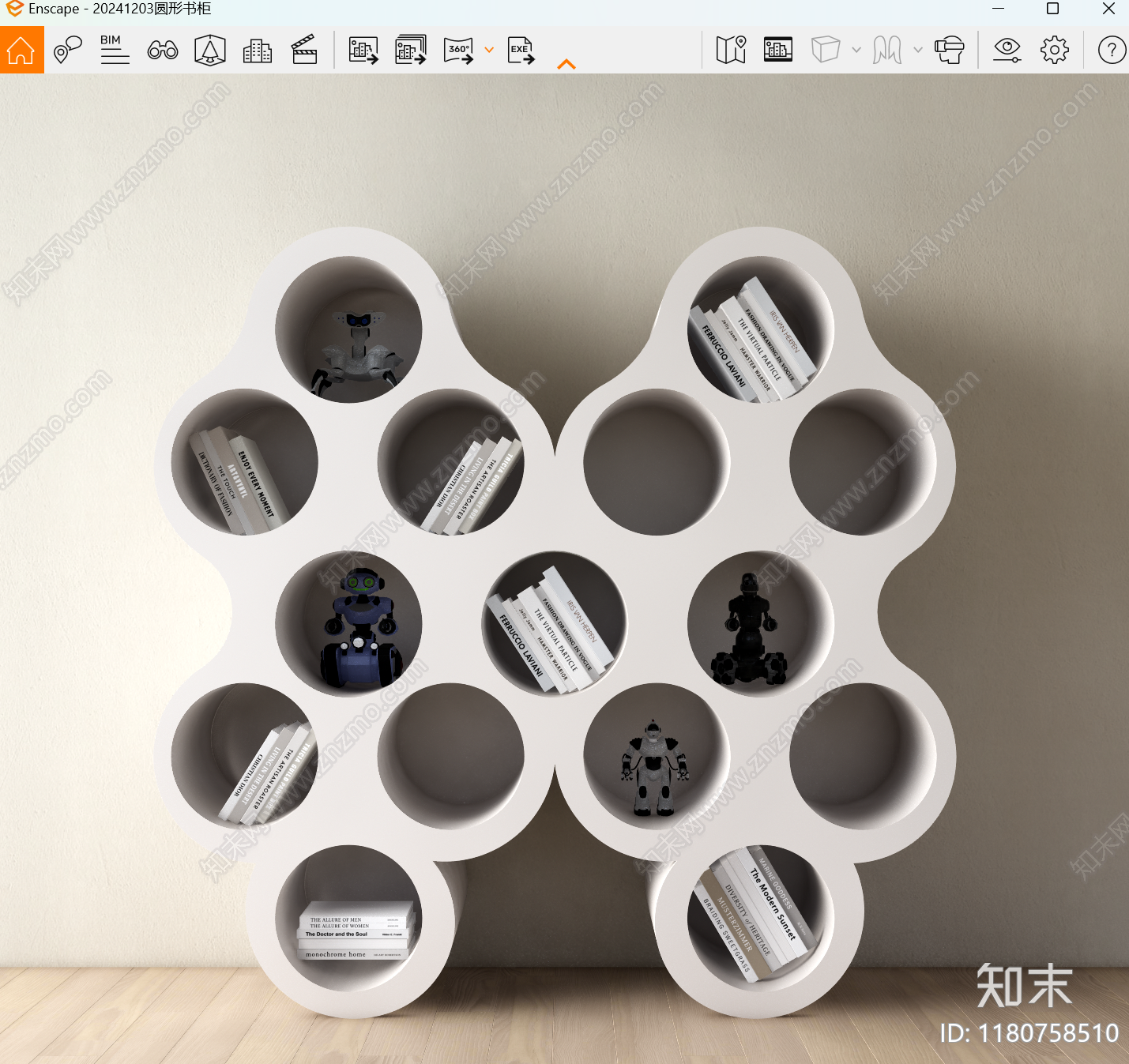The height and width of the screenshot is (1064, 1129).
Task: Export standalone EXE file
Action: (521, 51)
